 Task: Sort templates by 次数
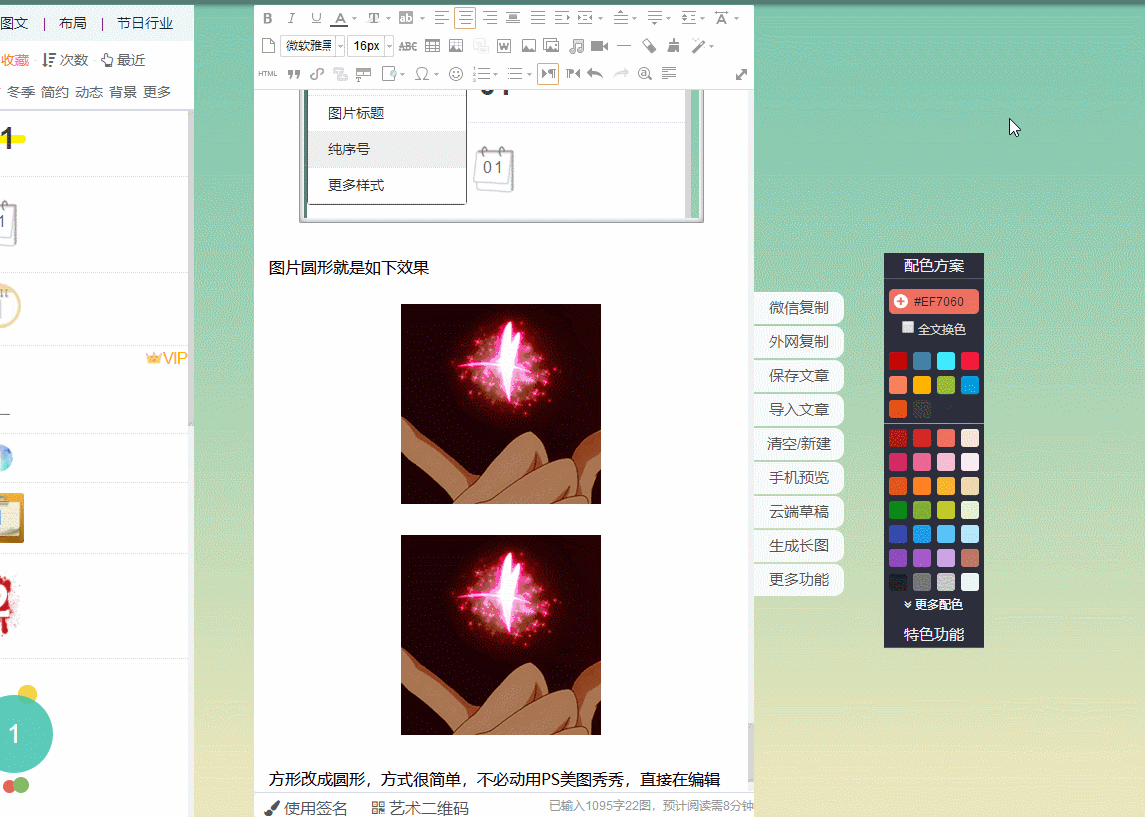pyautogui.click(x=66, y=60)
